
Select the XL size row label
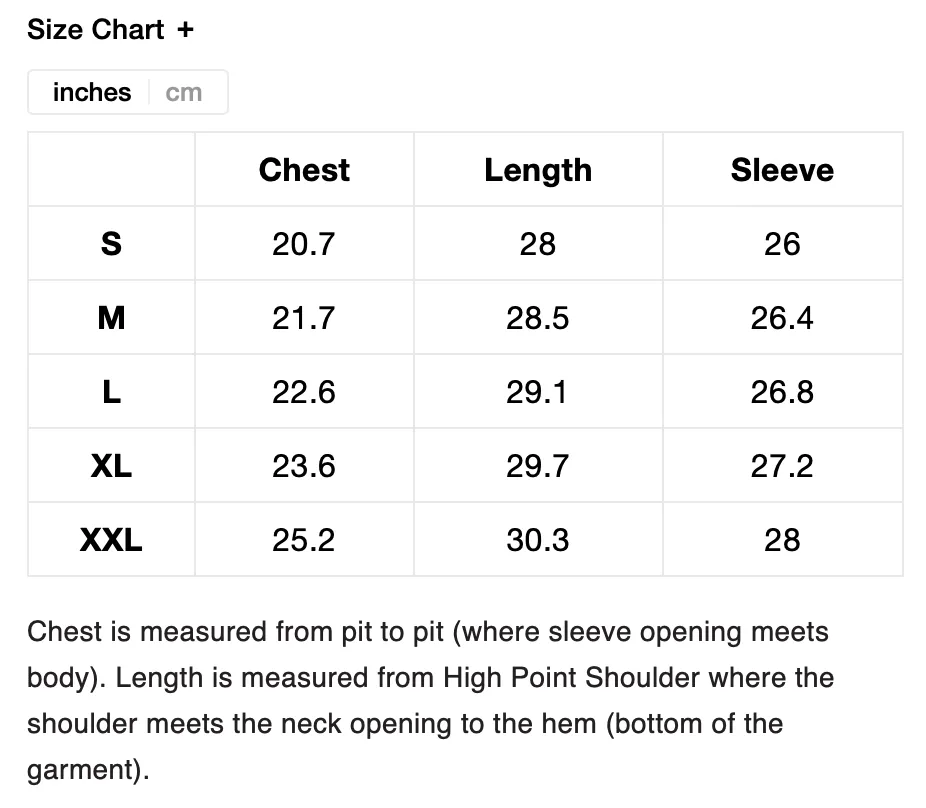111,466
